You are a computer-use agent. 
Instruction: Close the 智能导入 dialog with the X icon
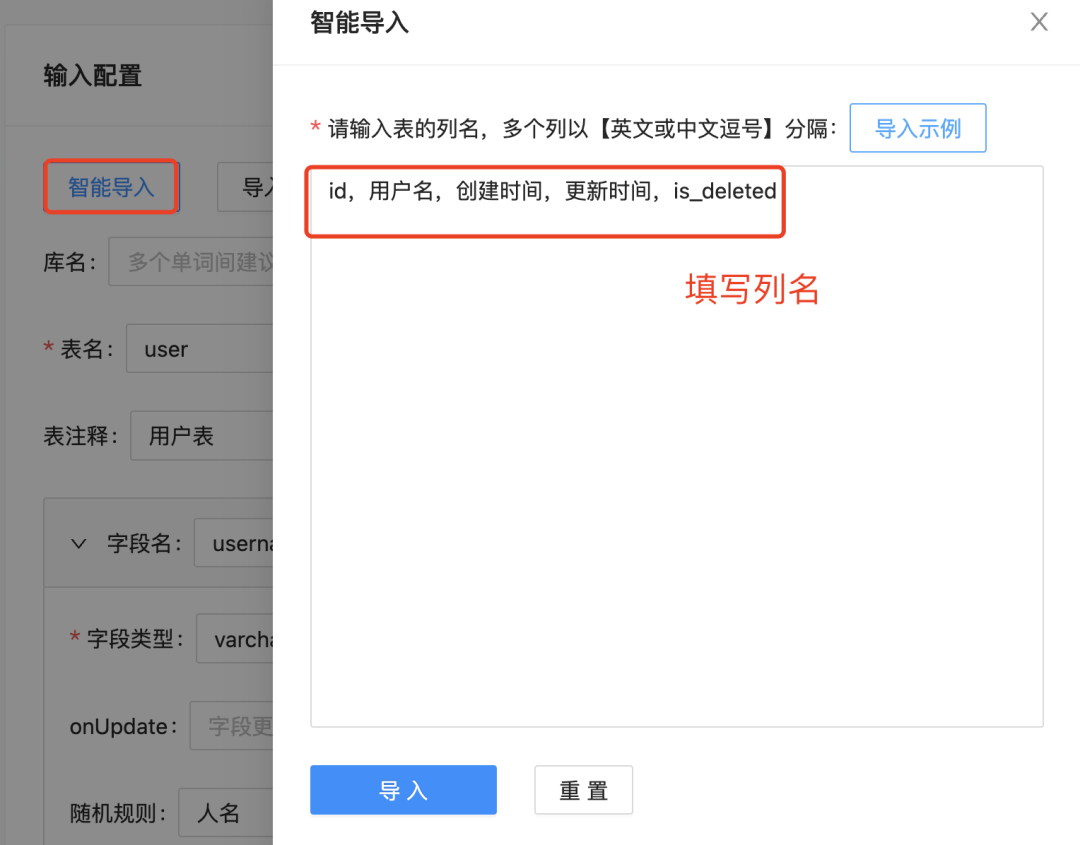(x=1039, y=22)
